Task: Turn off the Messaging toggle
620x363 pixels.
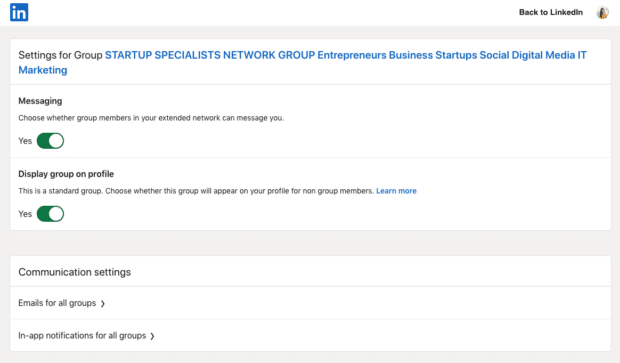Action: point(50,141)
